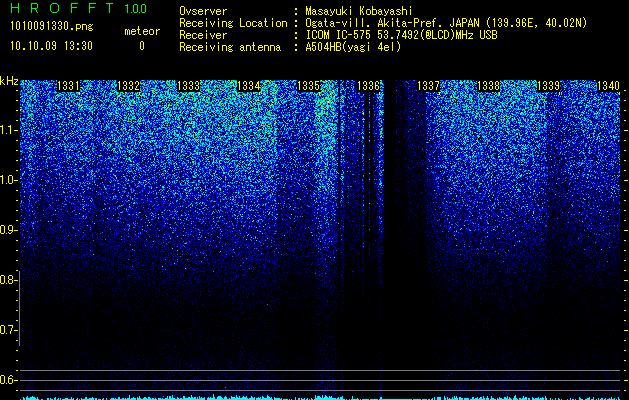Click the cyan signal level graph
Image resolution: width=629 pixels, height=400 pixels.
click(x=320, y=398)
